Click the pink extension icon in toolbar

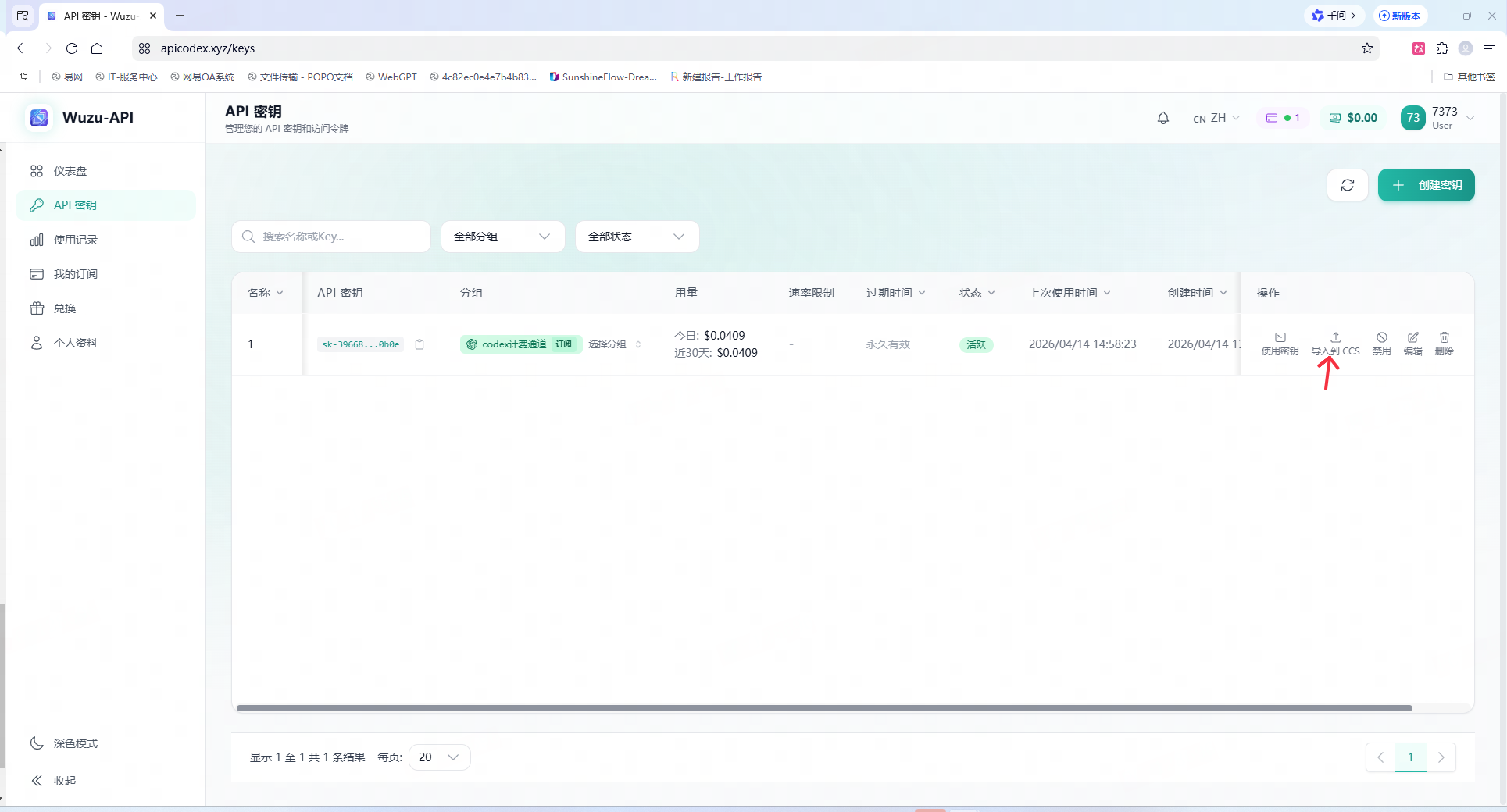[1419, 48]
